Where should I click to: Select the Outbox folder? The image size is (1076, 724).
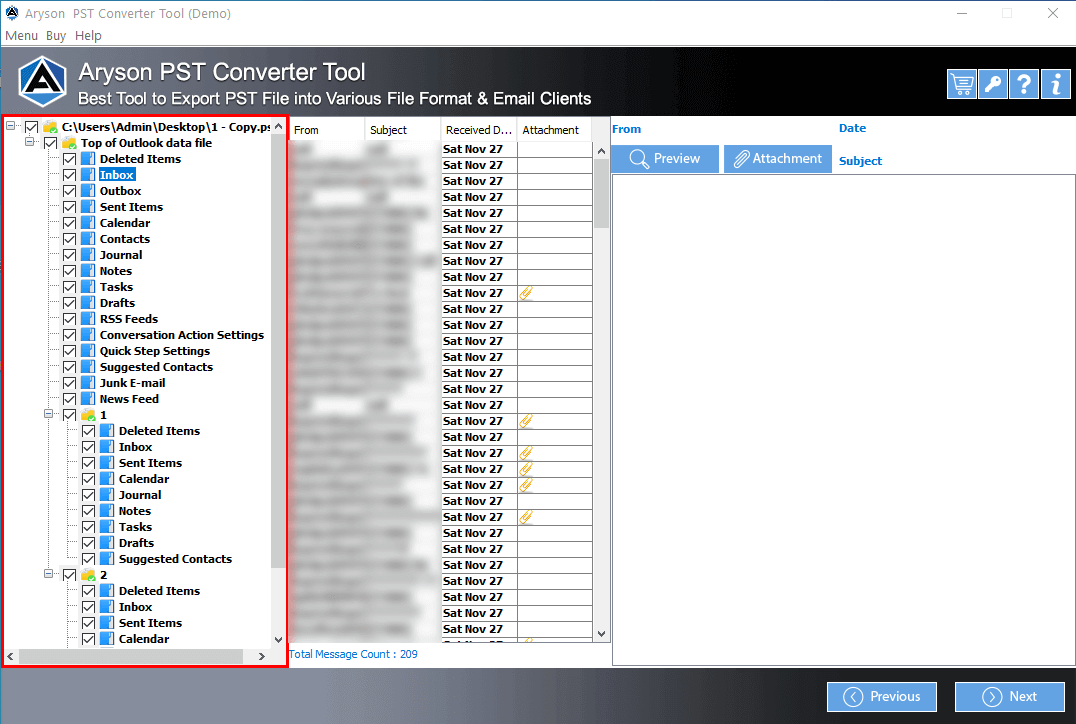[120, 191]
